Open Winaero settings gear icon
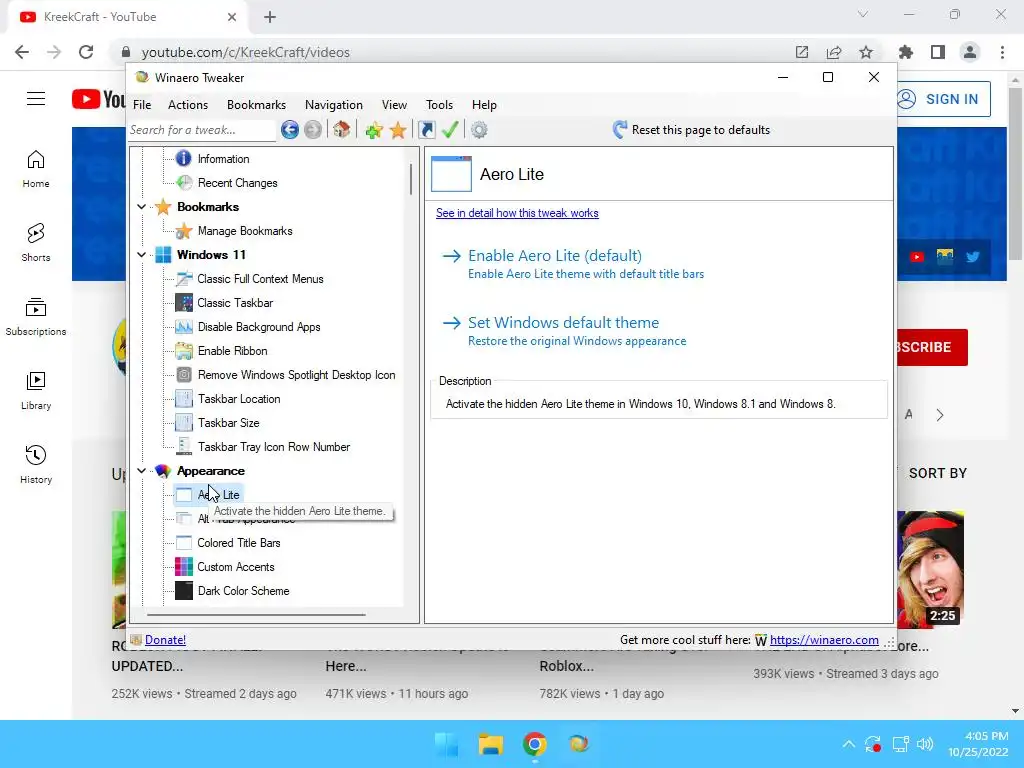Viewport: 1024px width, 768px height. pyautogui.click(x=479, y=130)
